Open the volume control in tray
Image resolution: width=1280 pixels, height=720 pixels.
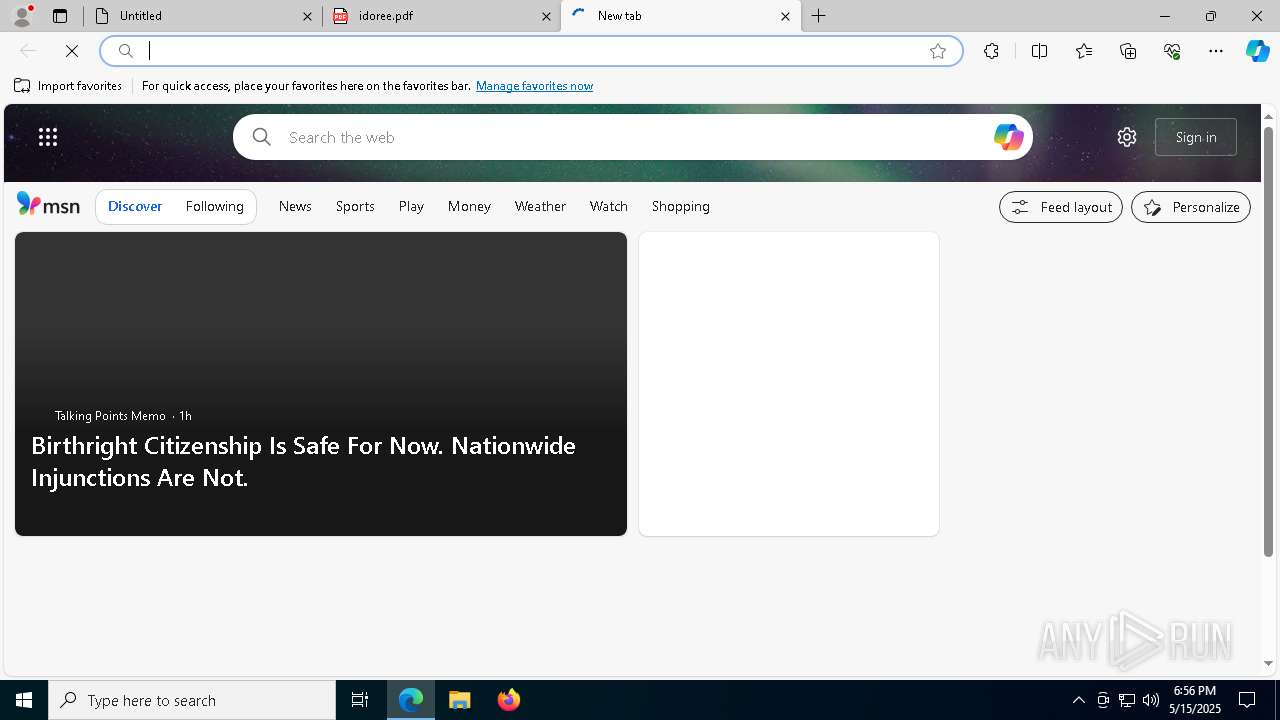point(1150,700)
